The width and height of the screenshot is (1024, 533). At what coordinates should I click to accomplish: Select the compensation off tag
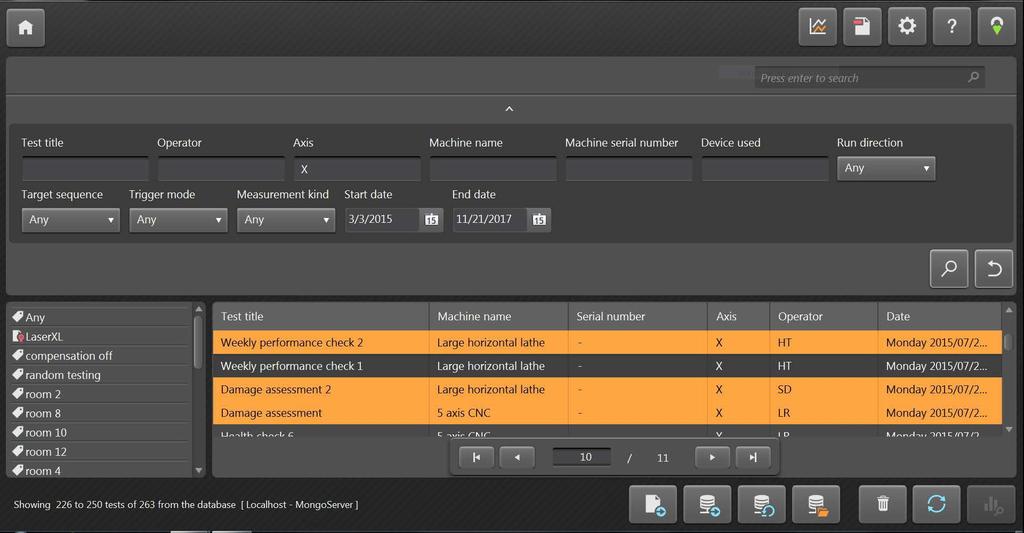pos(101,356)
